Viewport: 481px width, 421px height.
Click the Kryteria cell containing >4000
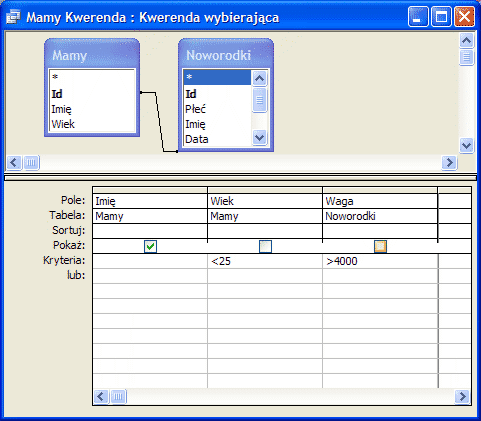pyautogui.click(x=380, y=261)
